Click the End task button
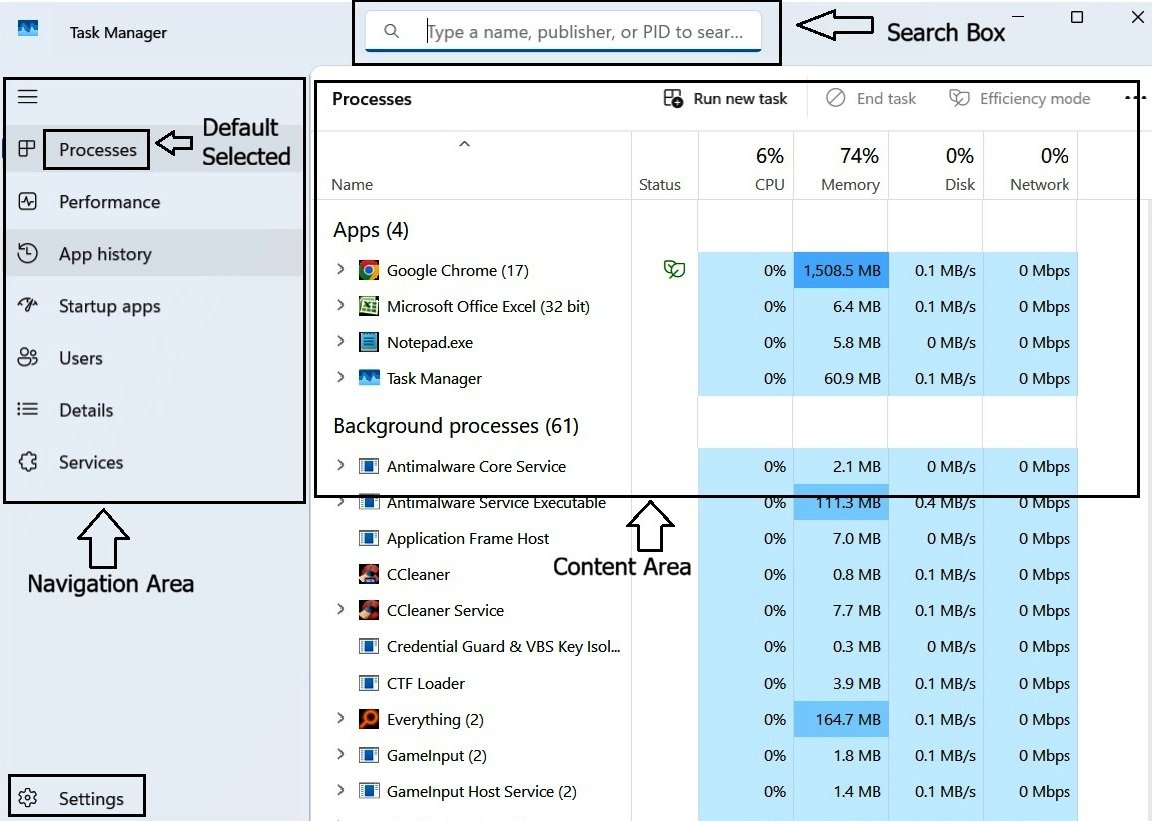 coord(871,98)
